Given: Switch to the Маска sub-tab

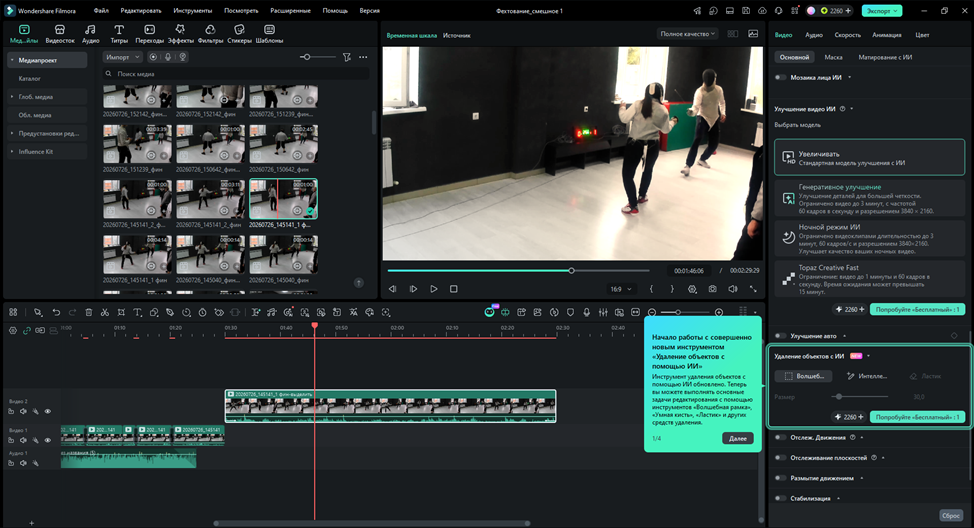Looking at the screenshot, I should tap(833, 57).
